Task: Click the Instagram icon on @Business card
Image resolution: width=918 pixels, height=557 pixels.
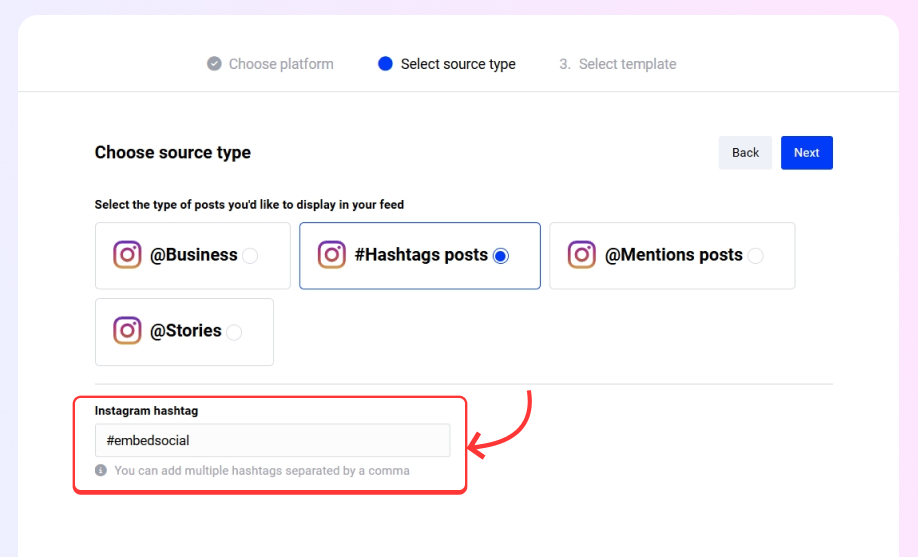Action: click(x=127, y=255)
